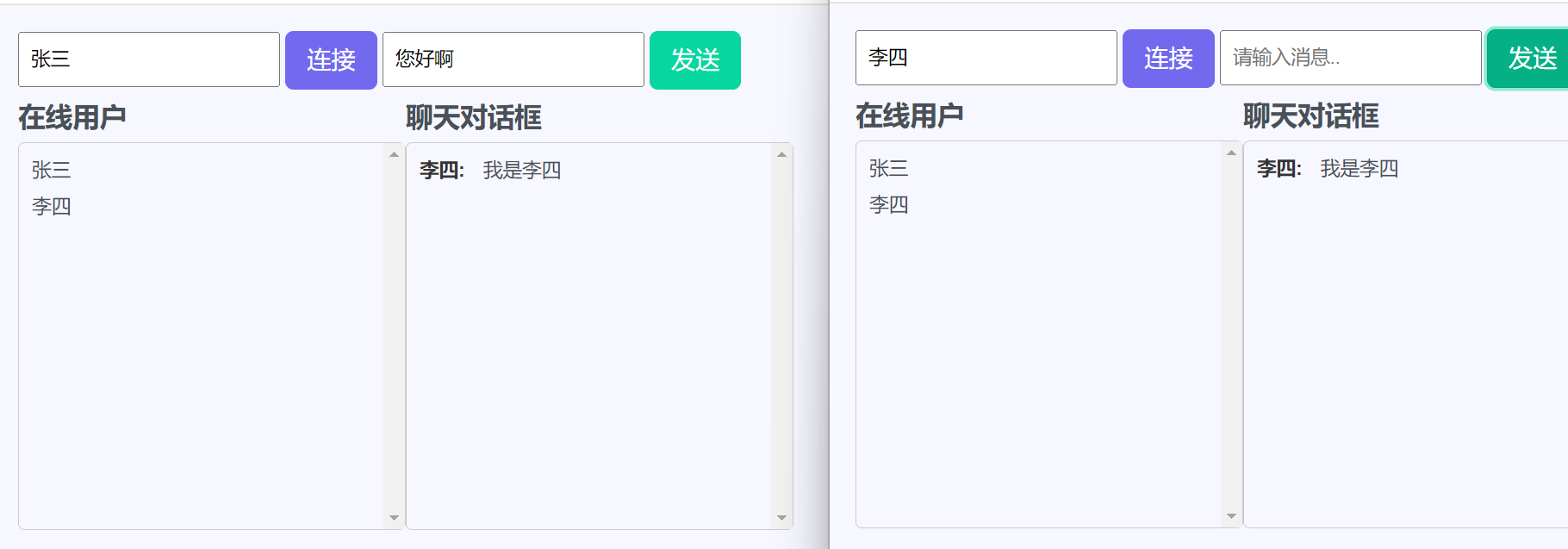
Task: Click sender name 李四: in left chat box
Action: pyautogui.click(x=442, y=171)
